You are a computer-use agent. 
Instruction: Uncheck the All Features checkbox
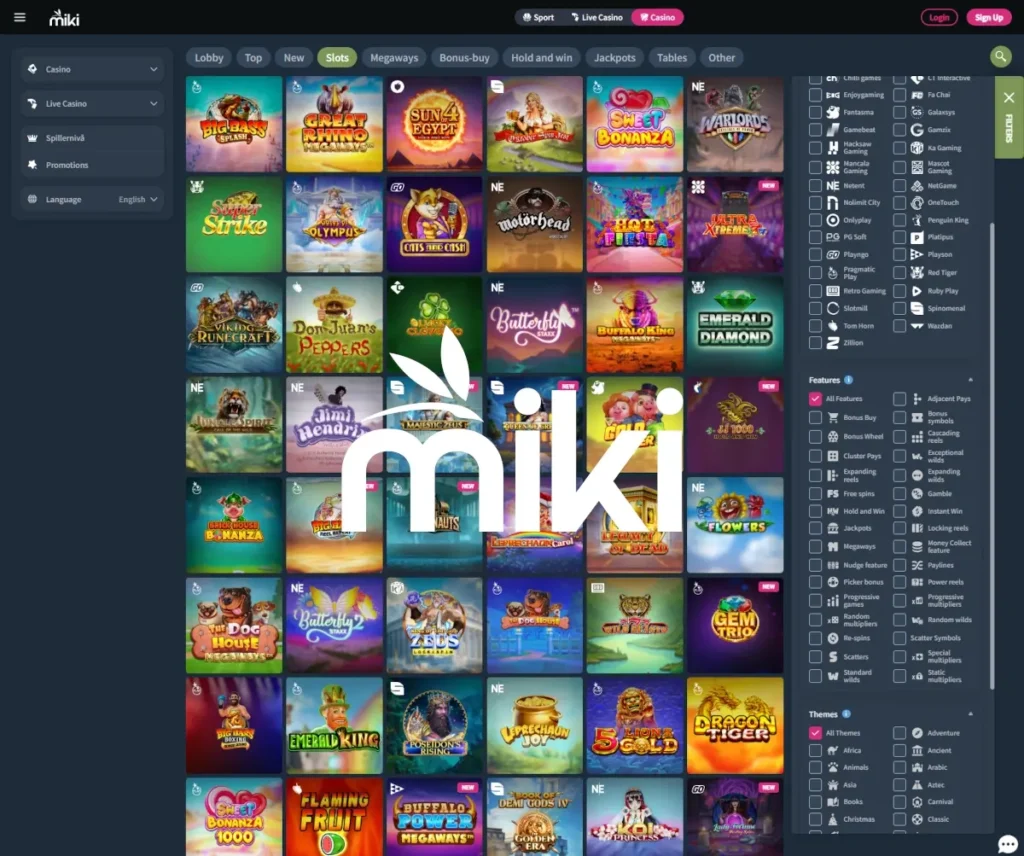coord(815,399)
